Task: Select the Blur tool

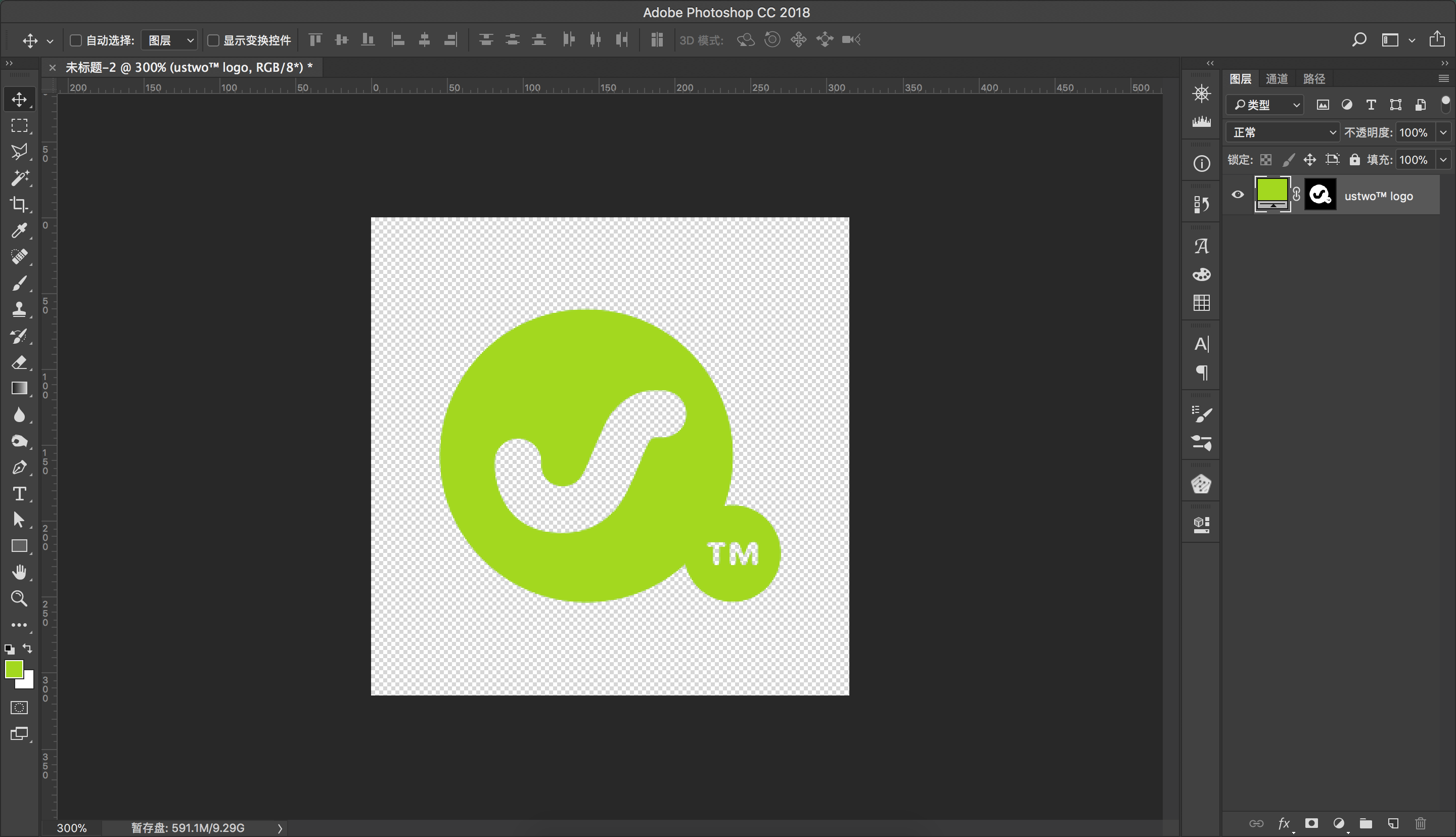Action: 19,414
